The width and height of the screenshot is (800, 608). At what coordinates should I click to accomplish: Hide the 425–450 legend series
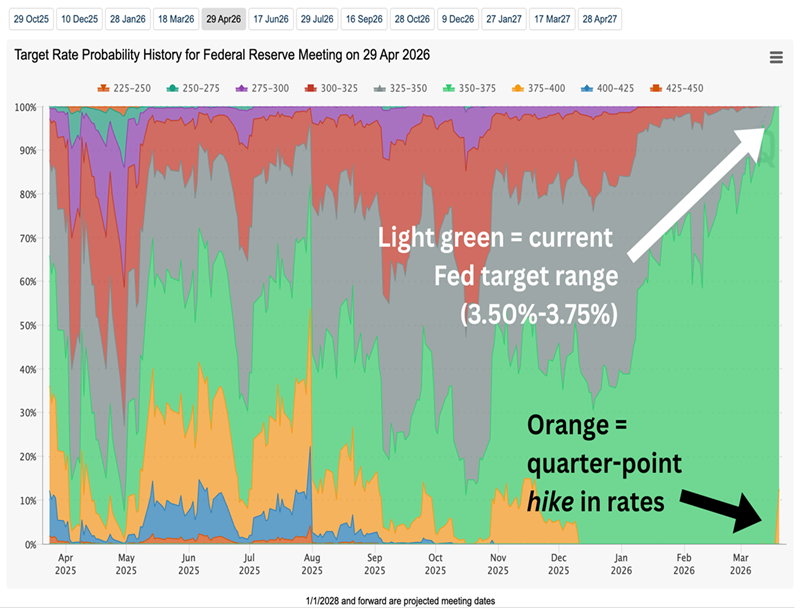pyautogui.click(x=675, y=88)
